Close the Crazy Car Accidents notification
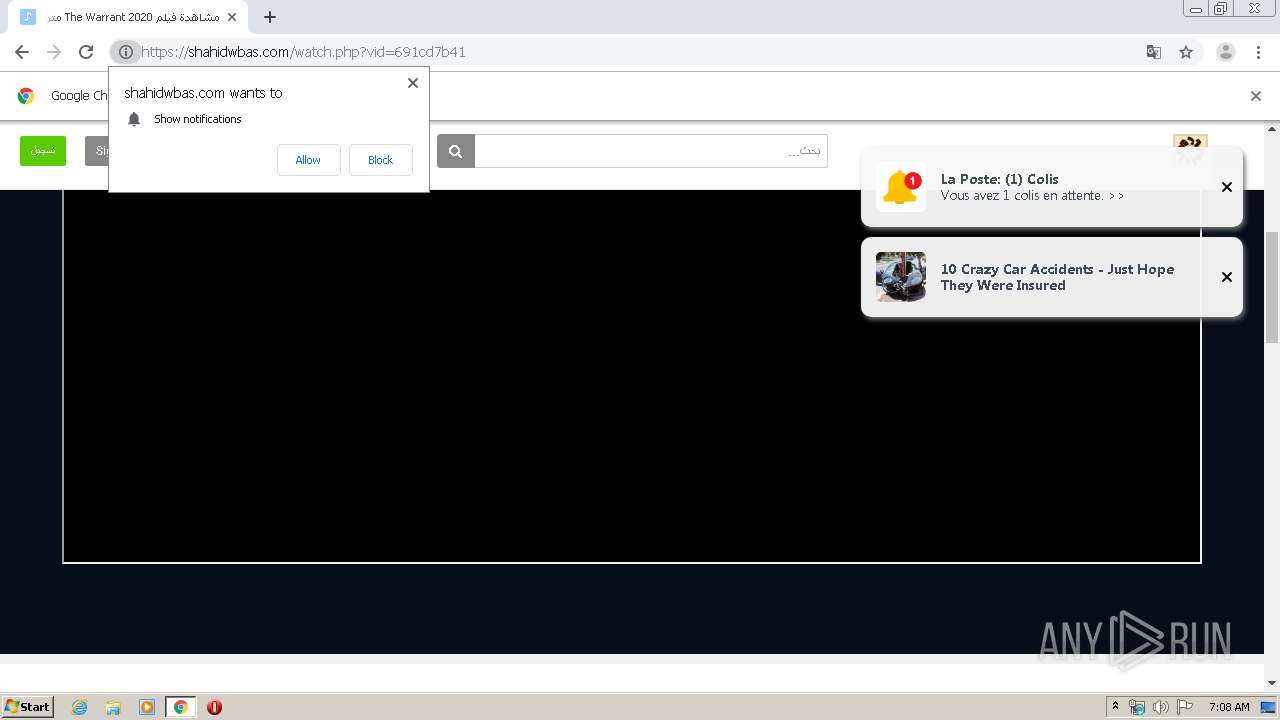The width and height of the screenshot is (1280, 720). (1227, 277)
